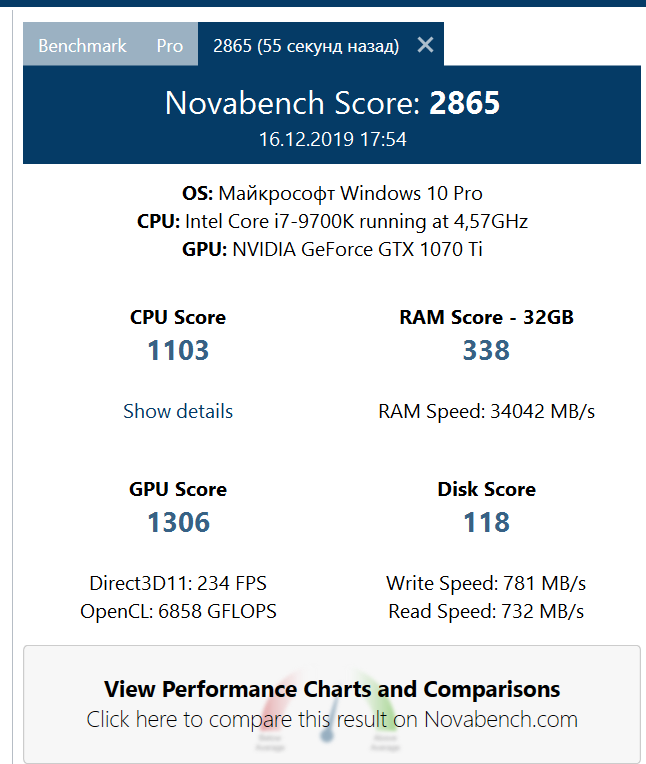The image size is (646, 764).
Task: Select the 2865 result tab
Action: point(306,46)
